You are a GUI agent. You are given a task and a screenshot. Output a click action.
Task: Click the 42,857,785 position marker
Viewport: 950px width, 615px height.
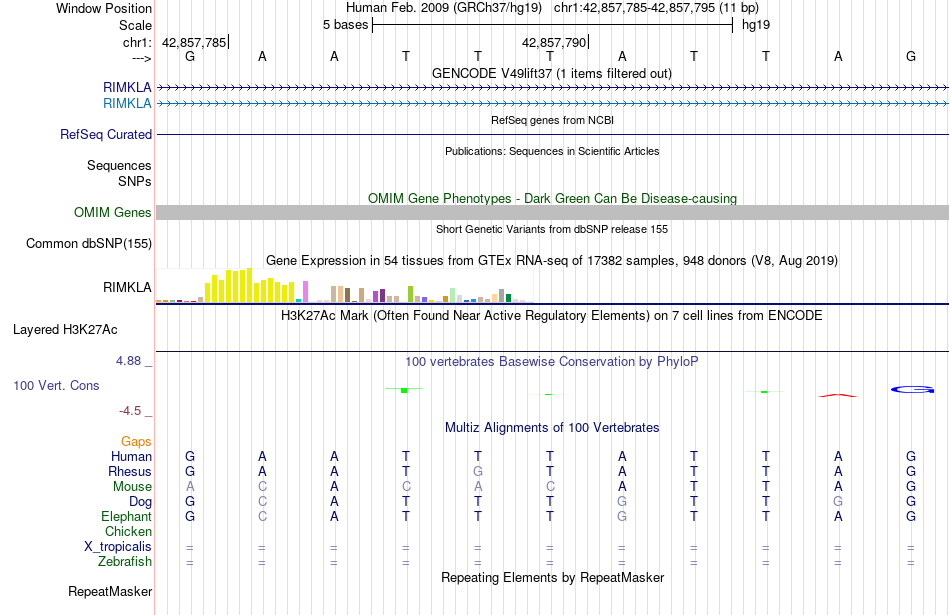point(194,42)
